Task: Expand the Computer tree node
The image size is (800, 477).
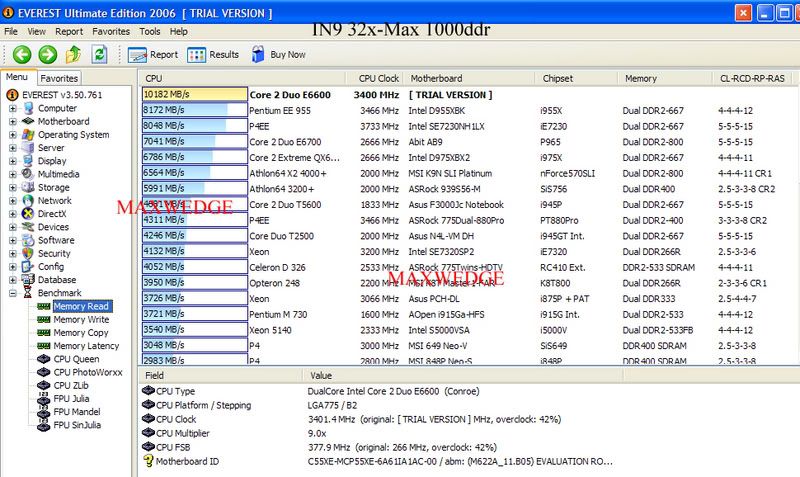Action: click(12, 108)
